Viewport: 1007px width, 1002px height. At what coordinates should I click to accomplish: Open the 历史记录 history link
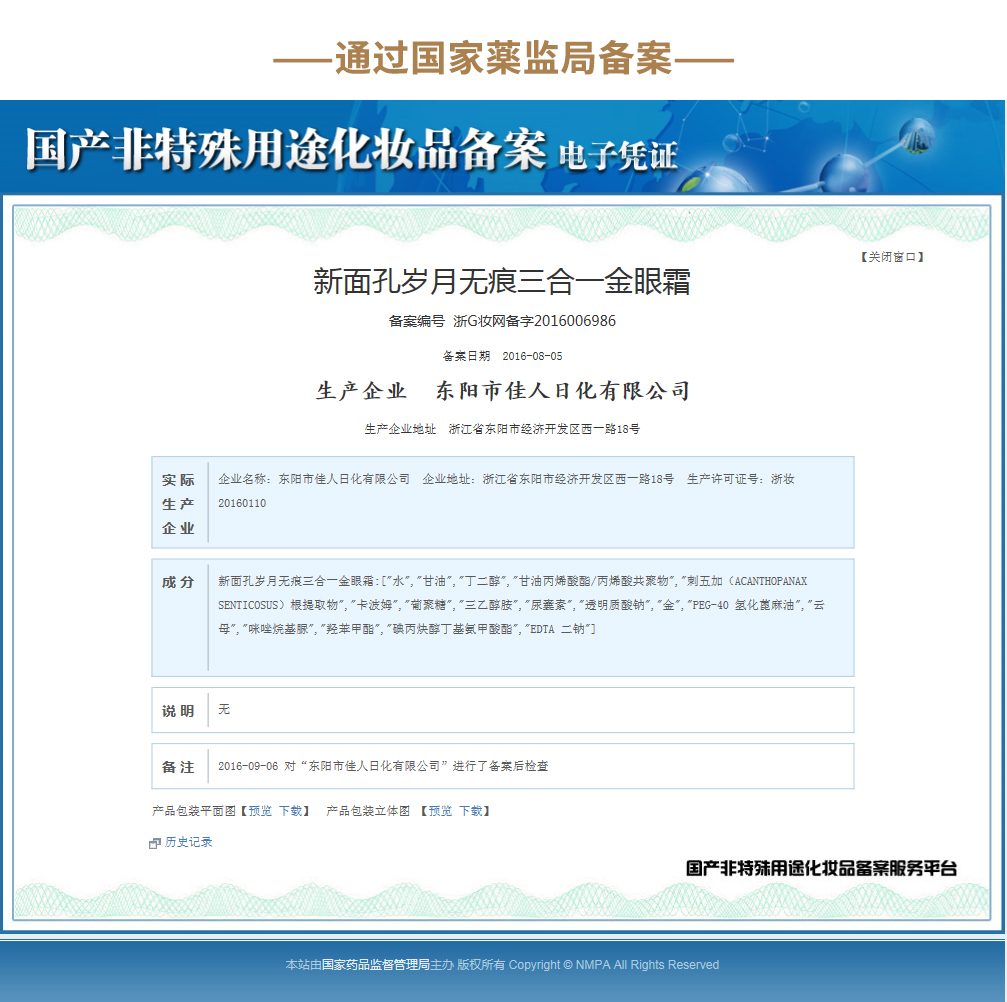click(188, 842)
